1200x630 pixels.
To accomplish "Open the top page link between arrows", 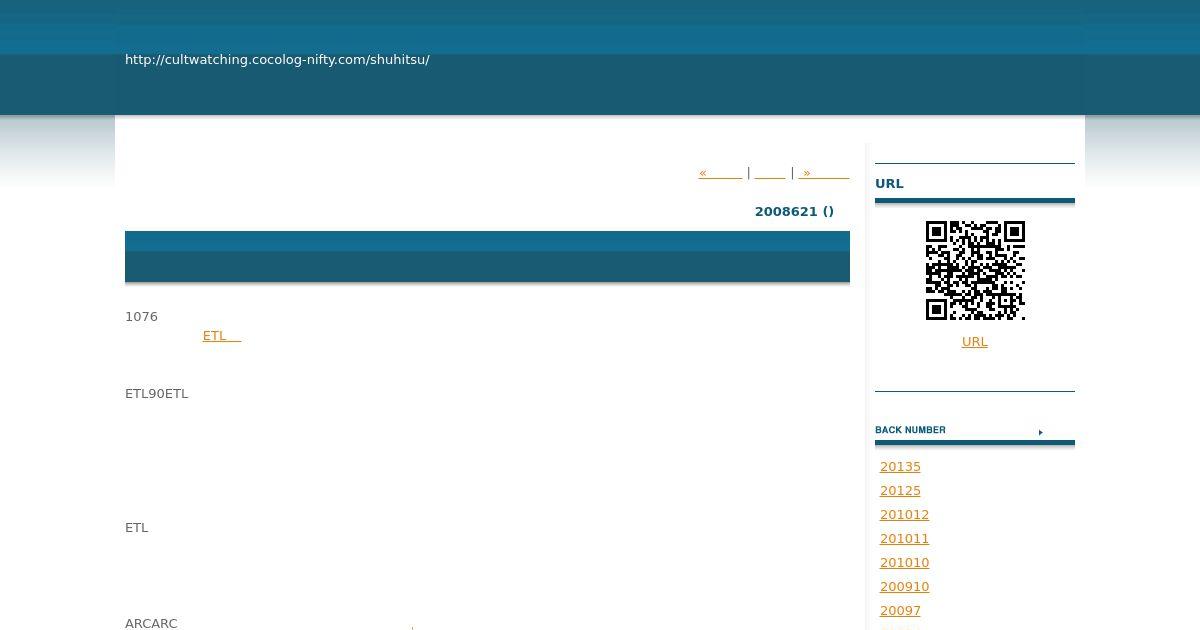I will pos(770,173).
